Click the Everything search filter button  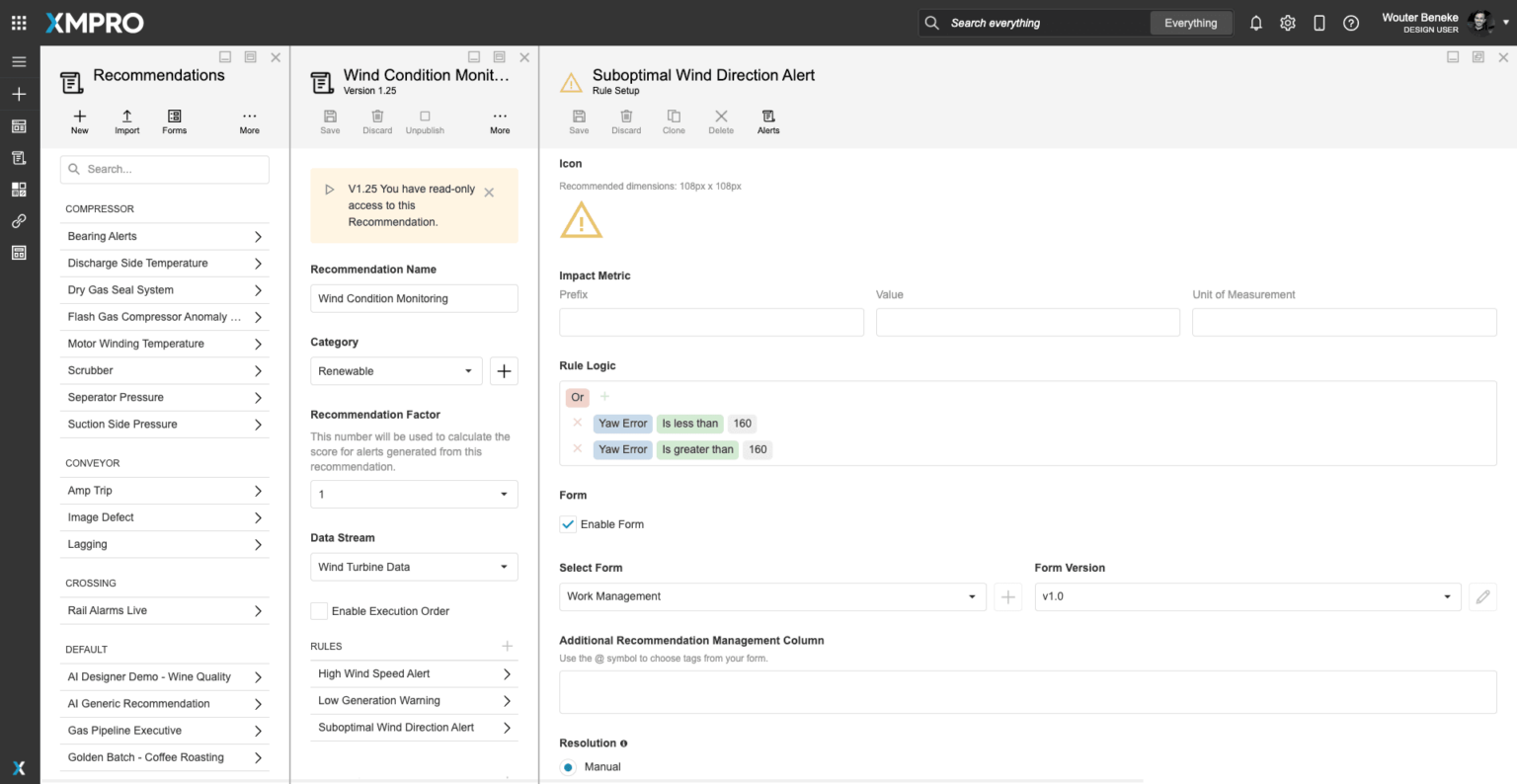pos(1190,23)
